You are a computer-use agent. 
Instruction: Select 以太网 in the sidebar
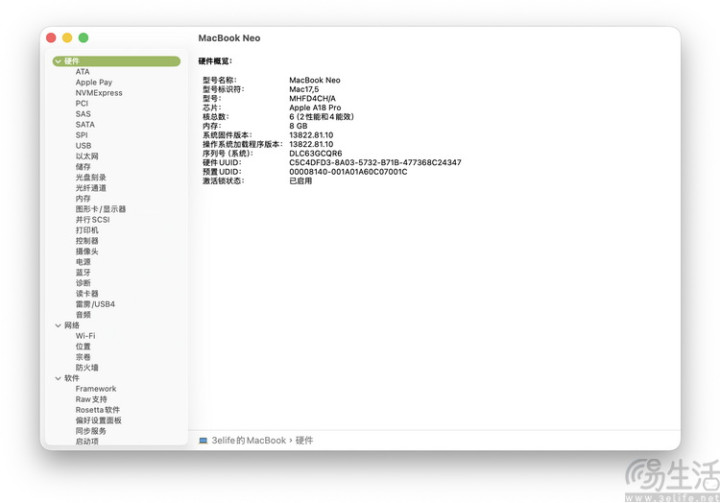tap(87, 156)
